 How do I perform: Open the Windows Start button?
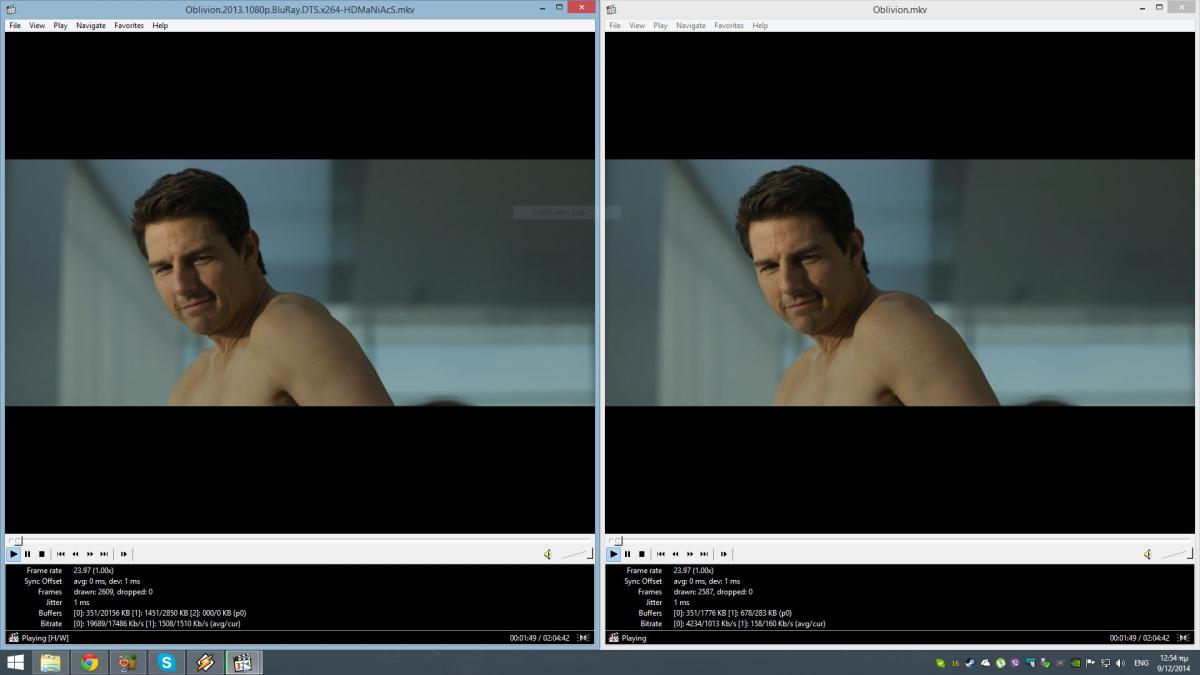pyautogui.click(x=15, y=662)
